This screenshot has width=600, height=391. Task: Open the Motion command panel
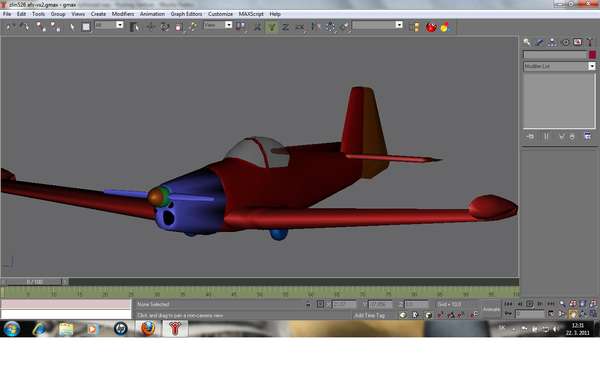click(565, 42)
